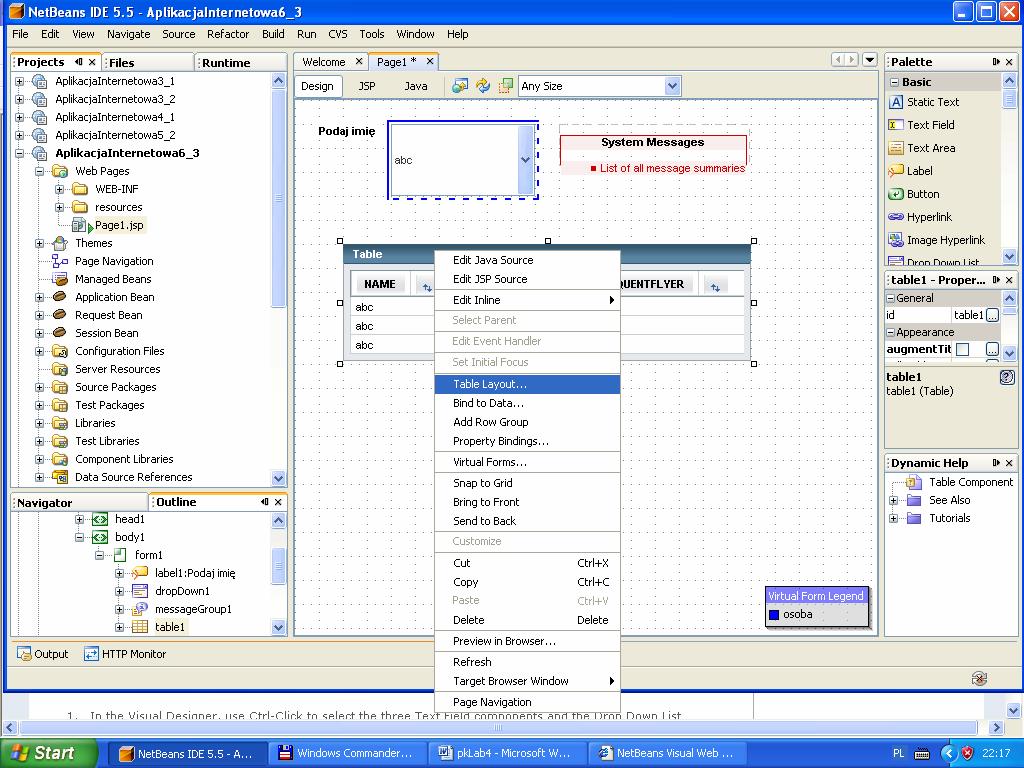Select Page1.jsp file in Projects tree

(x=118, y=225)
